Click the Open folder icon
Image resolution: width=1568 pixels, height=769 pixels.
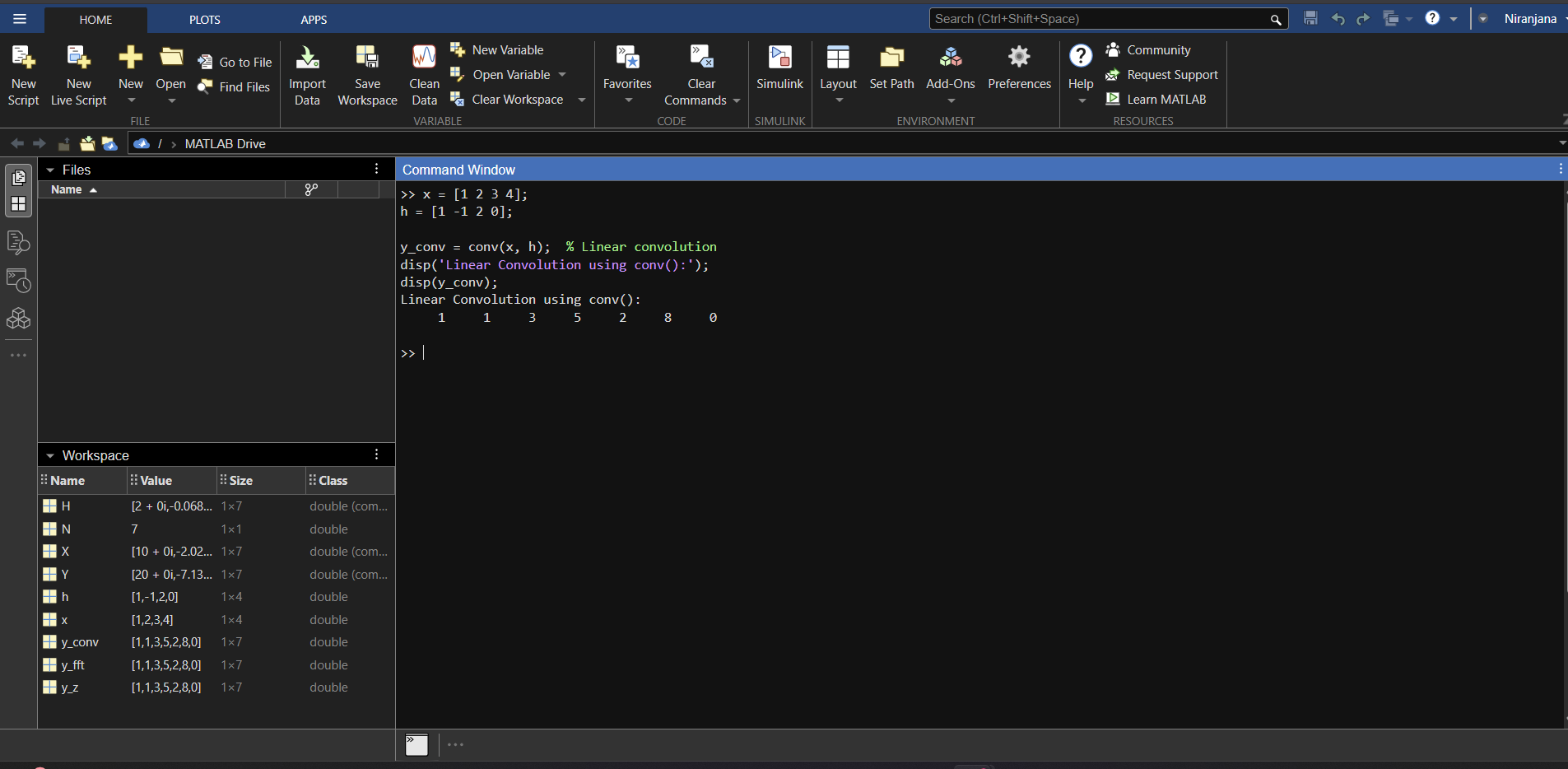point(171,58)
